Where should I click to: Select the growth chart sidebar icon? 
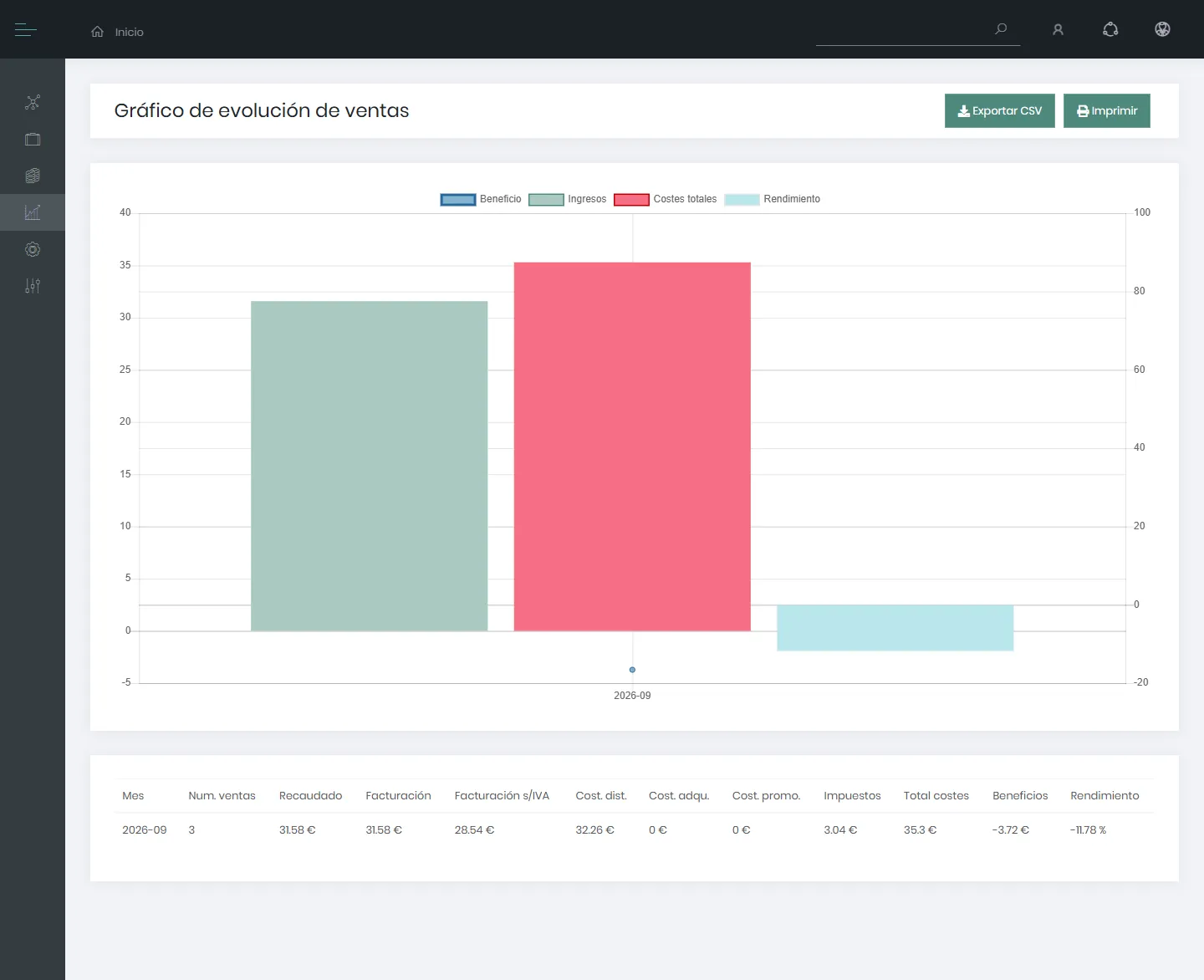click(33, 212)
